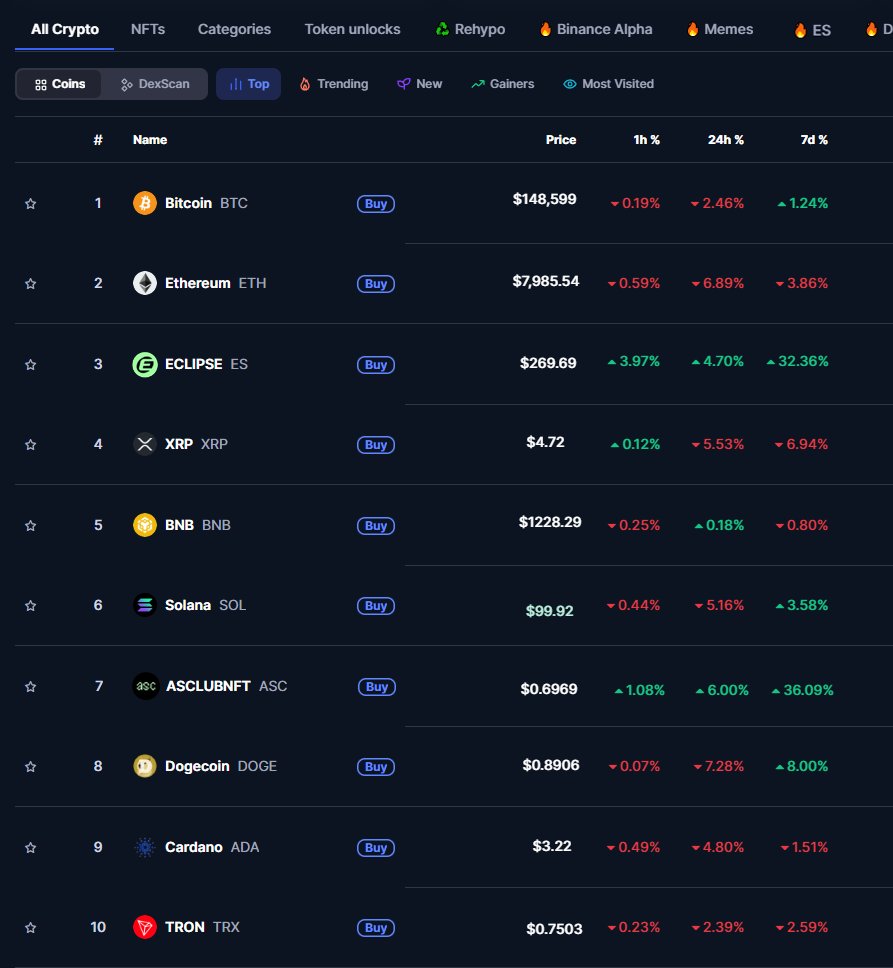Sort by the # rank column header
Screen dimensions: 893x968
click(x=98, y=140)
